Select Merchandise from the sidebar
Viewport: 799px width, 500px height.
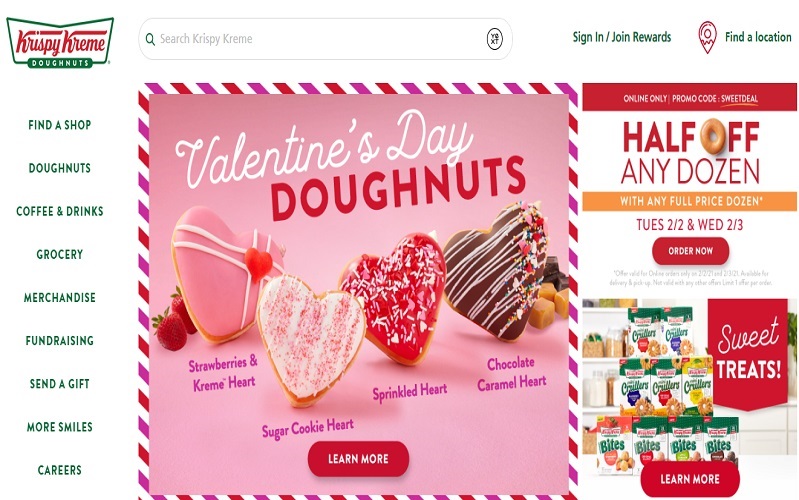[x=60, y=298]
